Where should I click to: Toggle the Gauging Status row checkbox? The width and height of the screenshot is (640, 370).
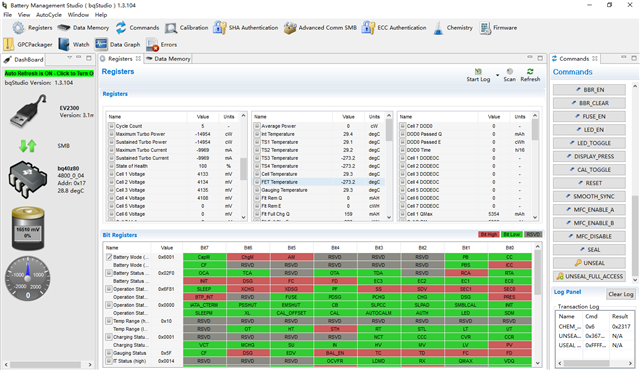[x=109, y=353]
